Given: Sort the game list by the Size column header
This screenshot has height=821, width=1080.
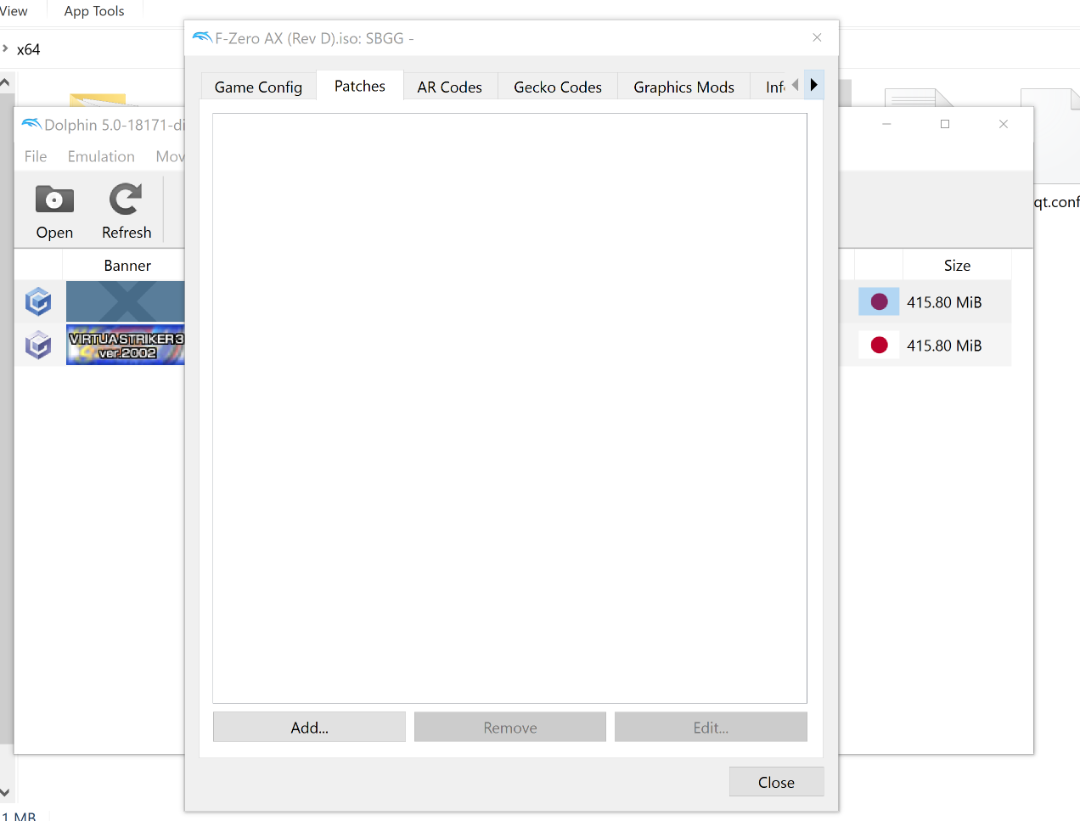Looking at the screenshot, I should 956,265.
